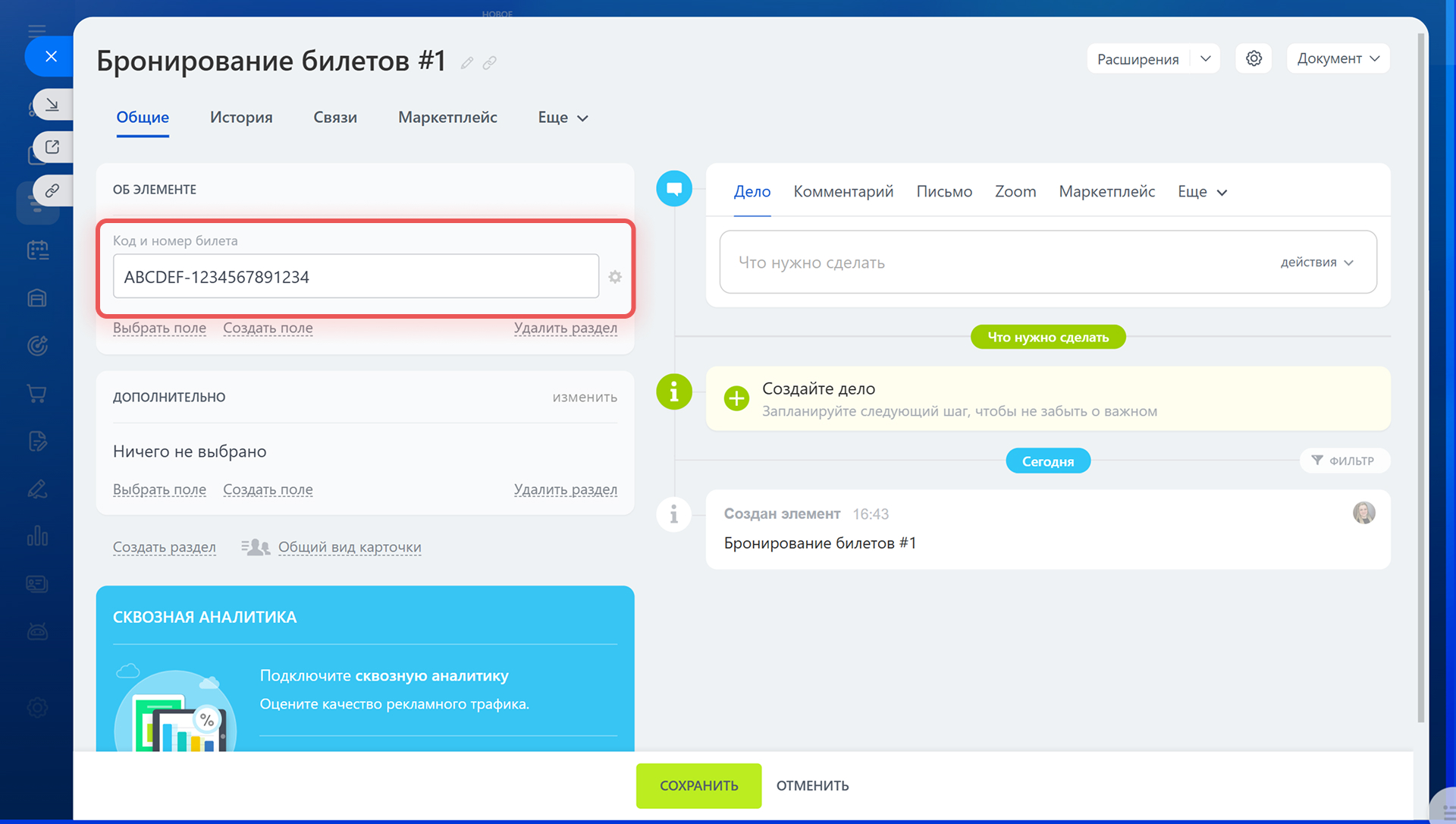Close the slider with the blue X button
Viewport: 1456px width, 824px height.
tap(51, 56)
